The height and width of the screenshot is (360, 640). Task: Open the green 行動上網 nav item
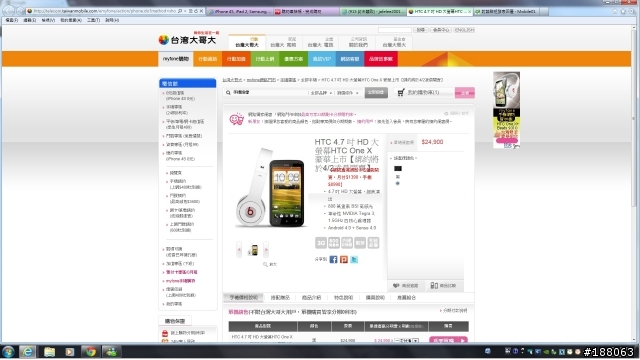coord(265,59)
